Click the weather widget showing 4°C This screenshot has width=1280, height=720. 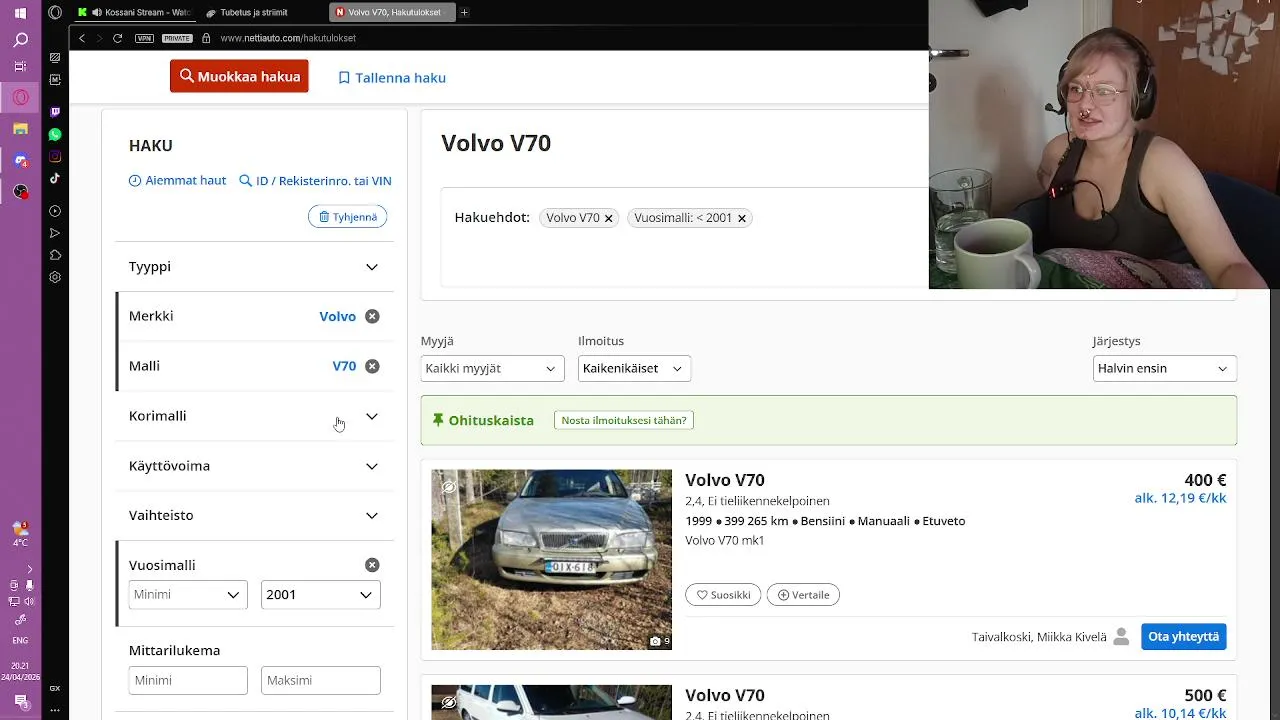[20, 534]
